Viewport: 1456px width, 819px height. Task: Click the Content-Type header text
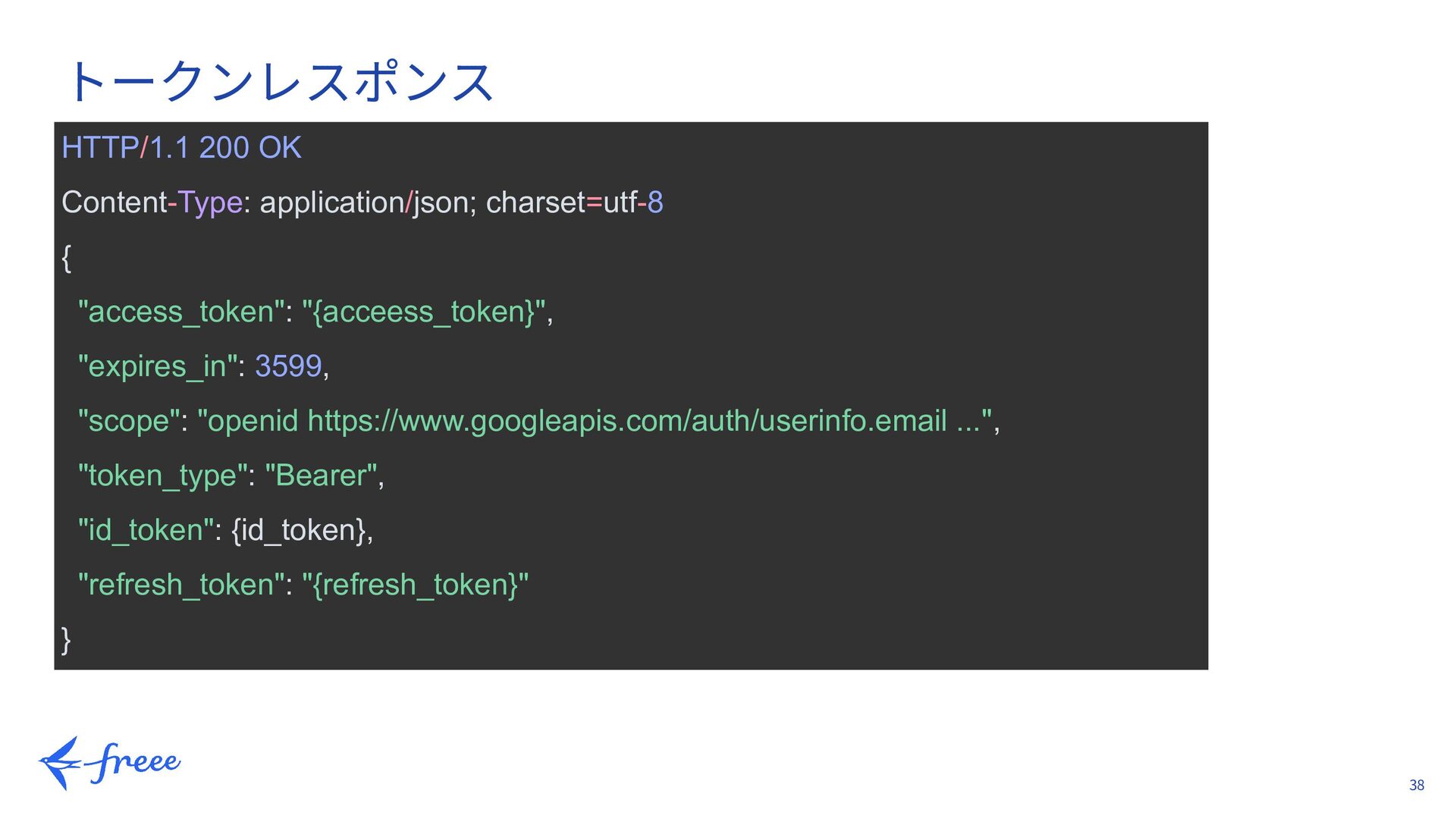tap(152, 202)
